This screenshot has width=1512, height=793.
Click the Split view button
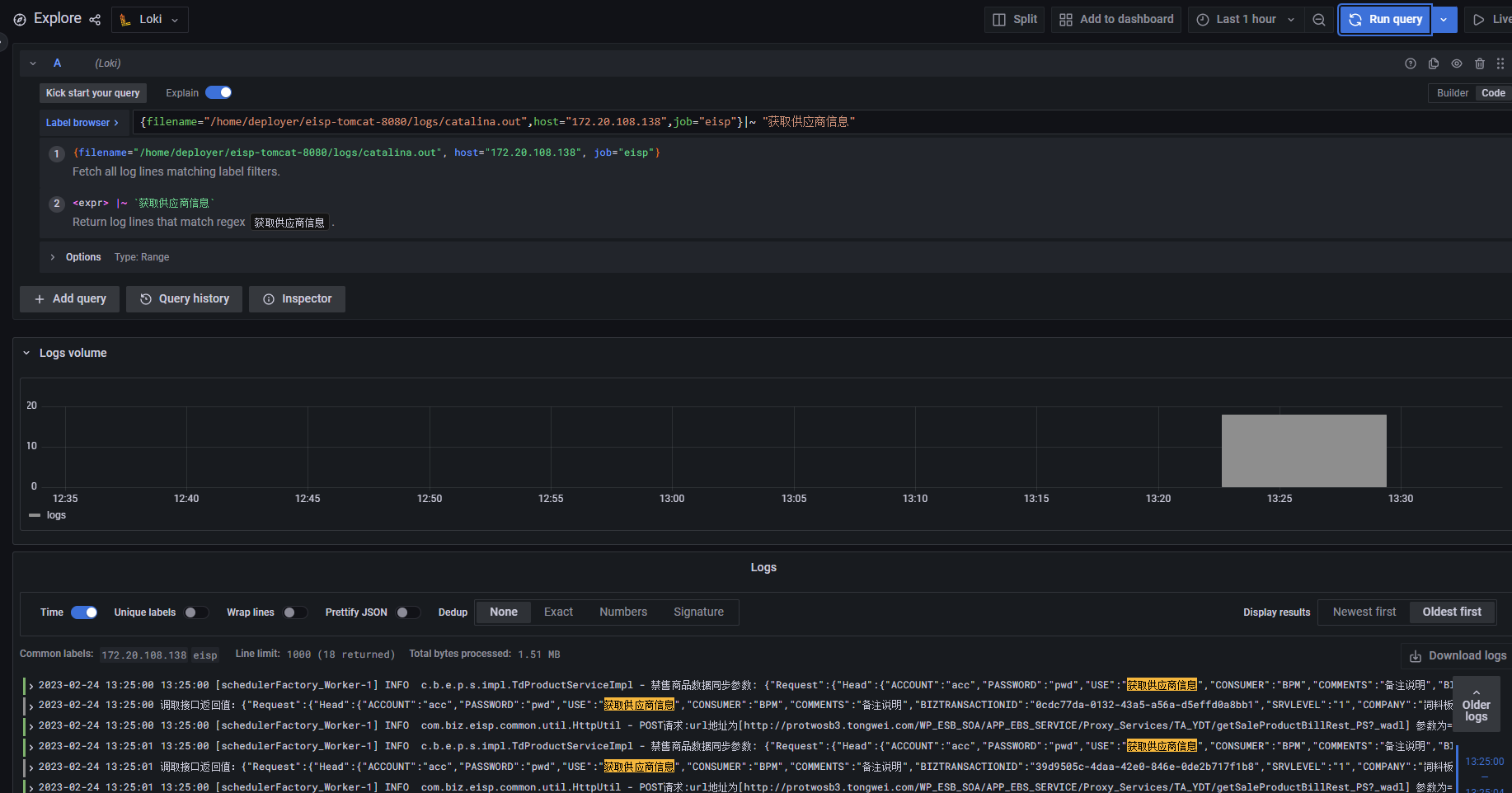point(1014,20)
